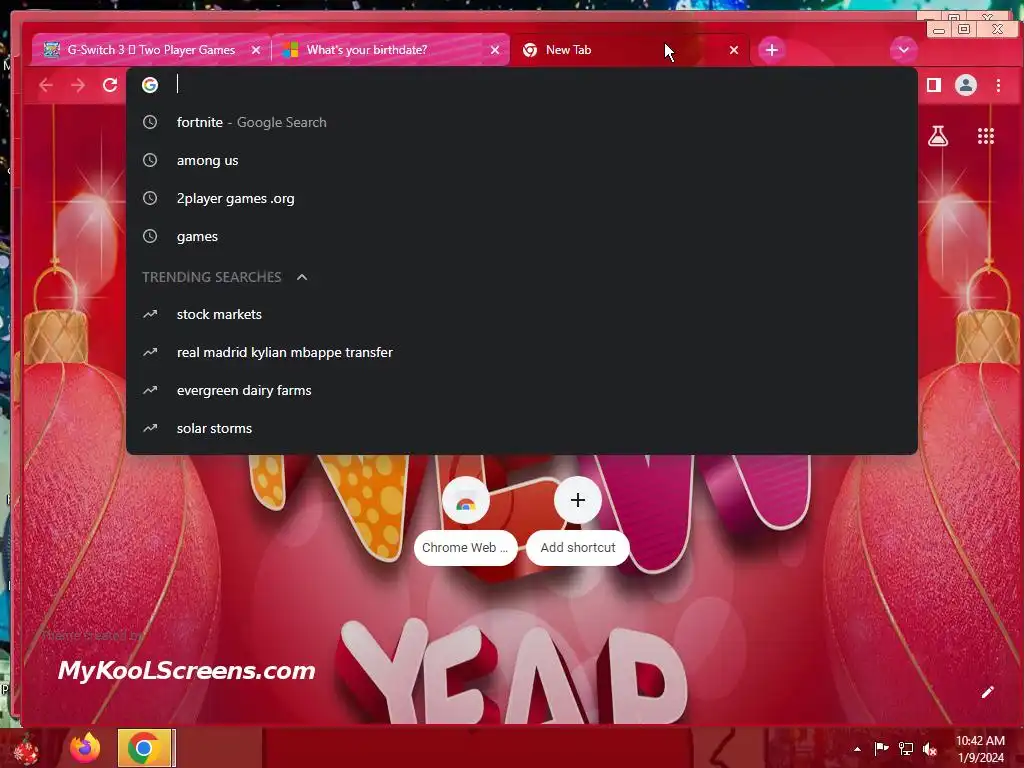Screen dimensions: 1024x768
Task: Select real madrid kylian mbappe transfer
Action: [x=521, y=352]
